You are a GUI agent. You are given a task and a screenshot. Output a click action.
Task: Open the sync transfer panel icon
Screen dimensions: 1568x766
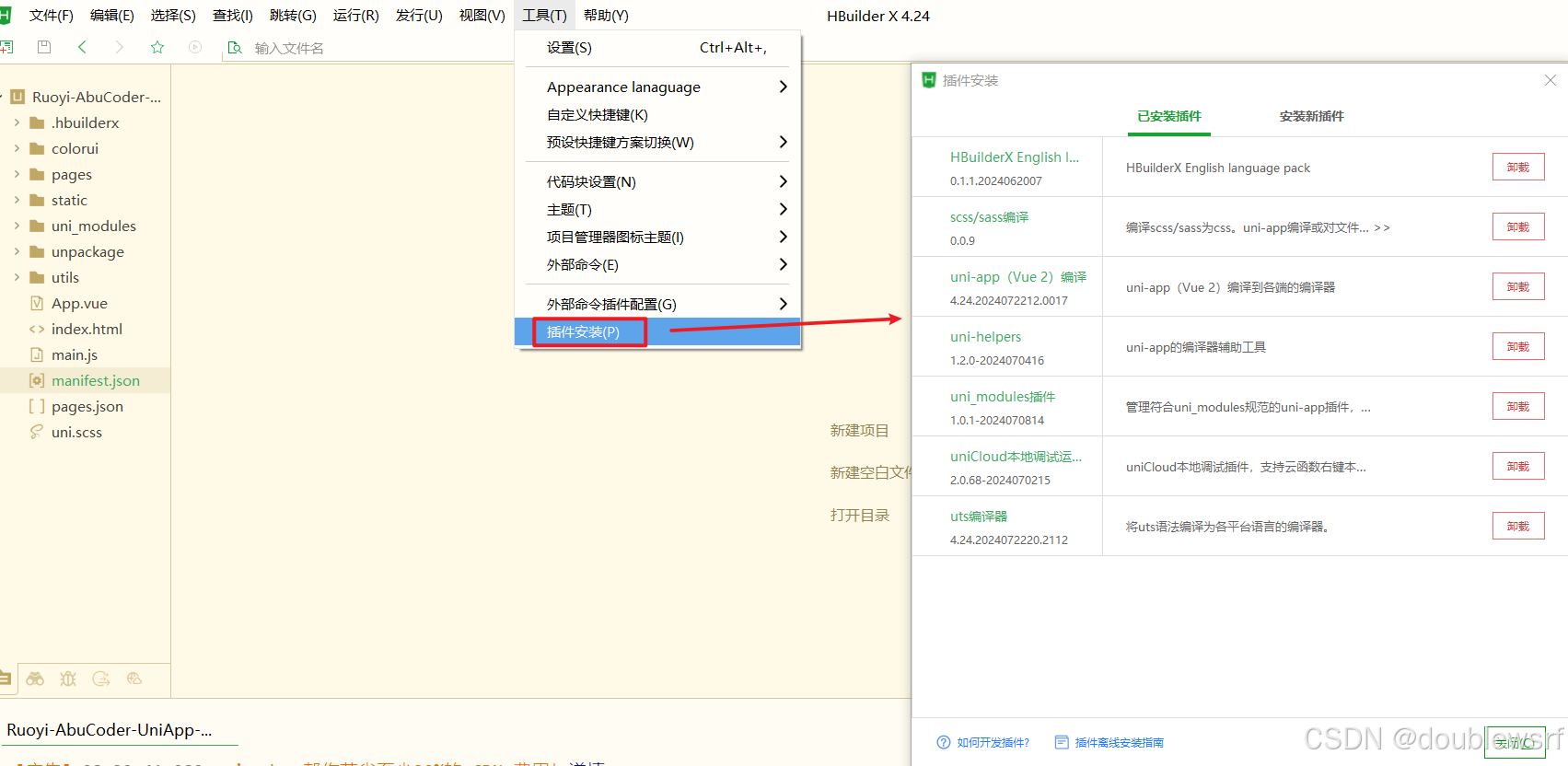(101, 679)
